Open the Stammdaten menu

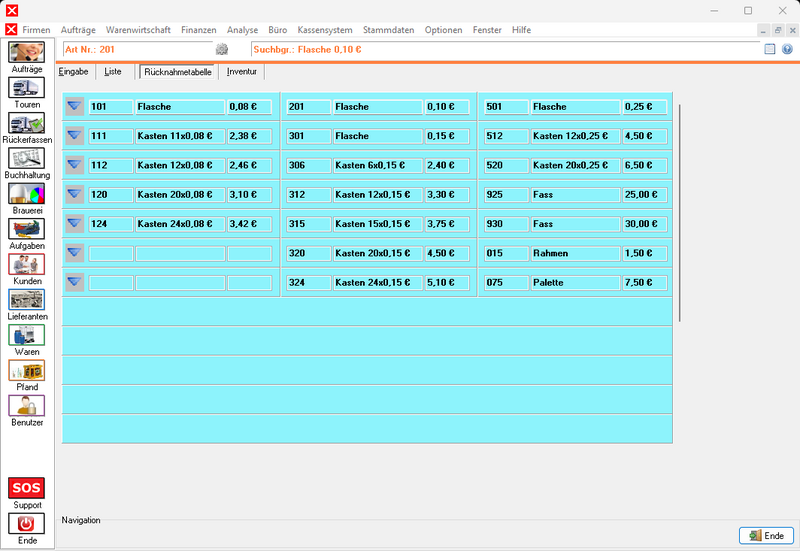tap(388, 30)
